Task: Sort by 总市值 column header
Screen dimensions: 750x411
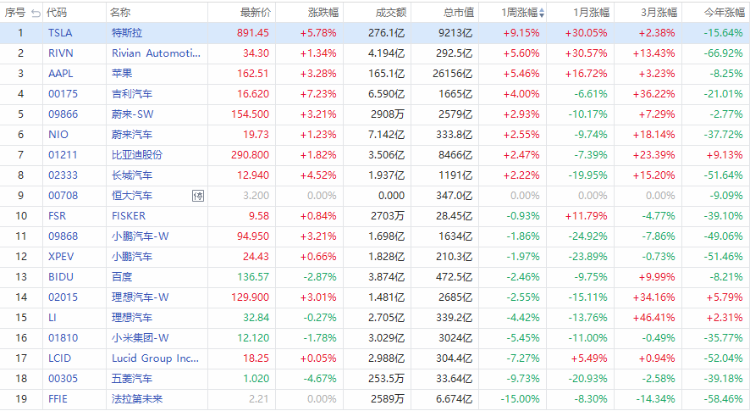Action: (x=457, y=13)
